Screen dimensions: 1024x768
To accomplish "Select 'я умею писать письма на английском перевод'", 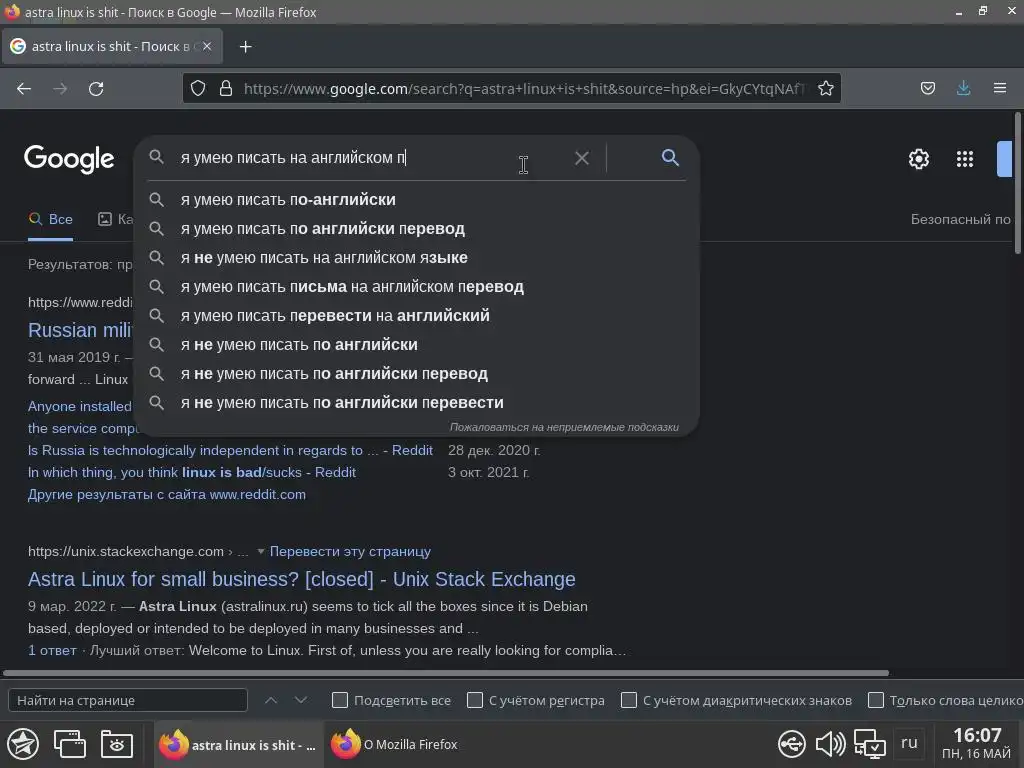I will [417, 287].
